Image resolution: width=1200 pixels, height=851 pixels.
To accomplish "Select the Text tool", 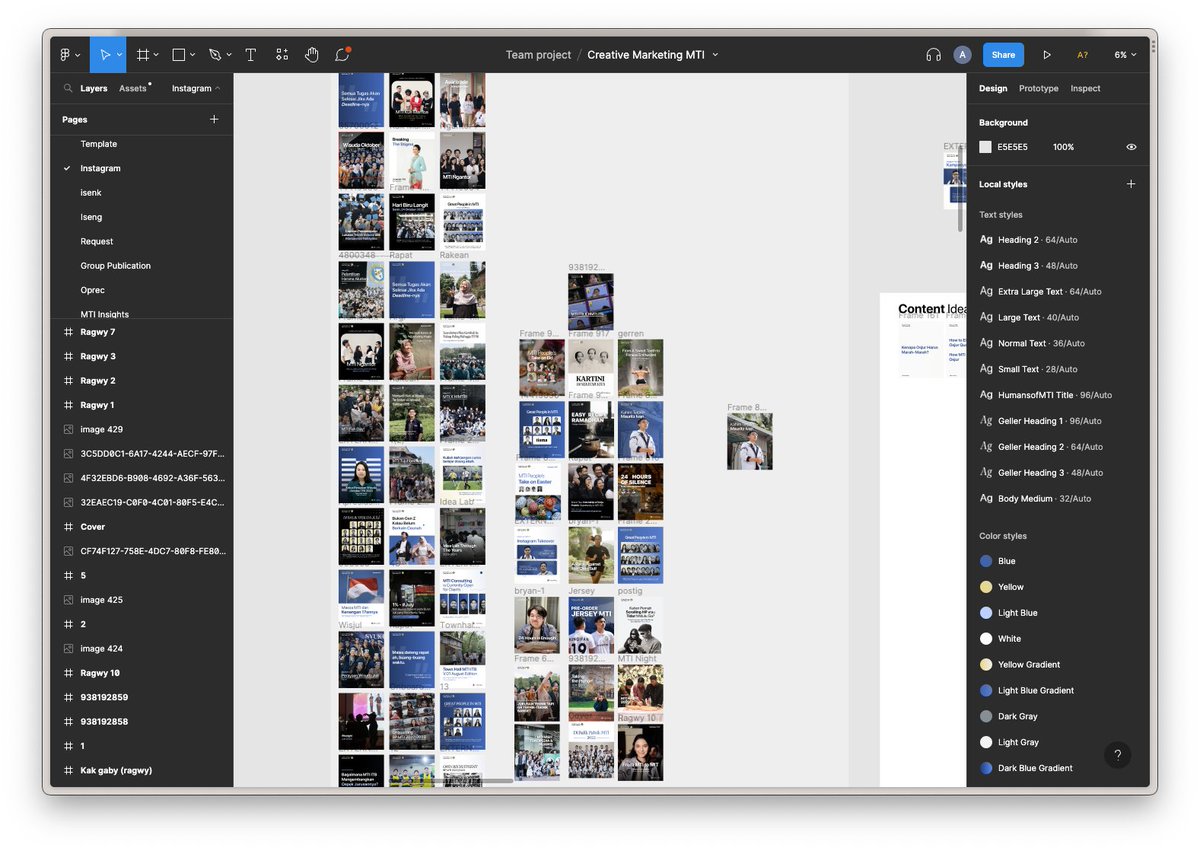I will click(x=250, y=55).
